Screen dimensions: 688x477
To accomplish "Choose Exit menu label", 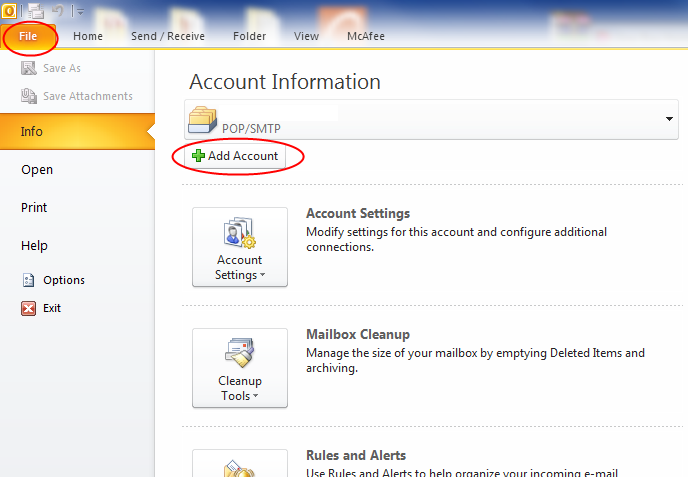I will pos(52,308).
